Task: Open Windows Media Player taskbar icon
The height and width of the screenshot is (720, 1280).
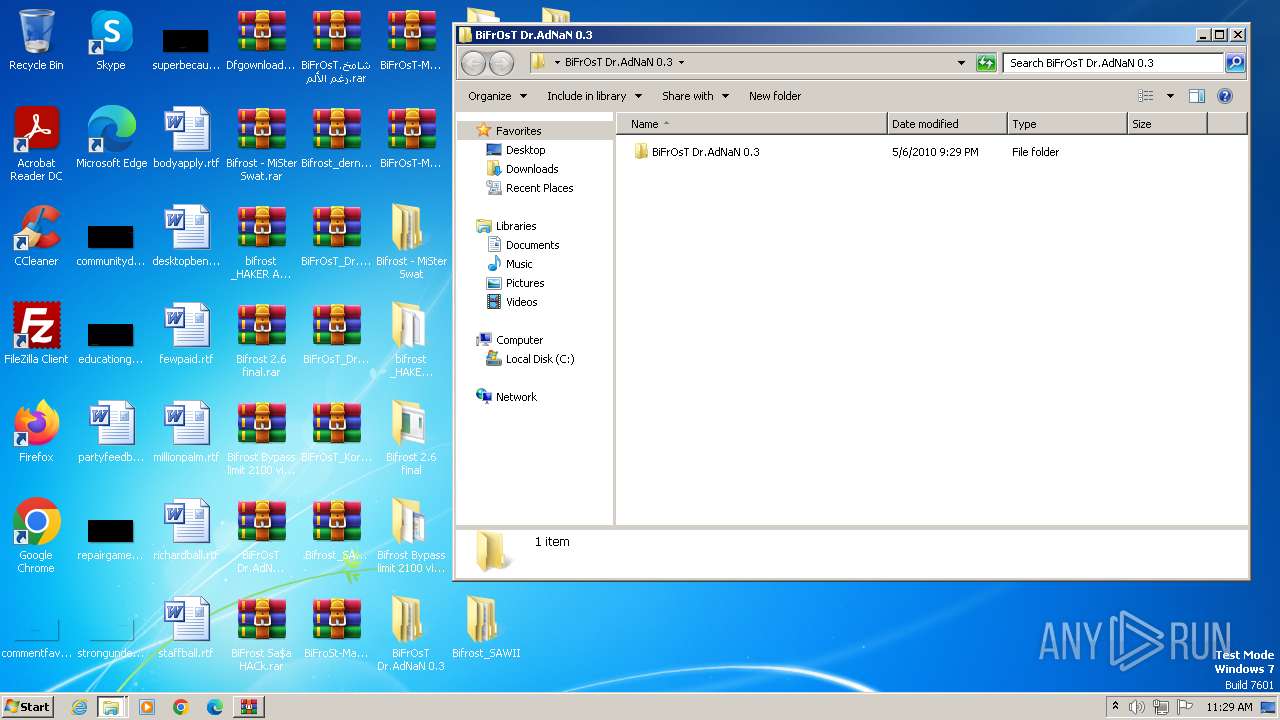Action: point(147,707)
